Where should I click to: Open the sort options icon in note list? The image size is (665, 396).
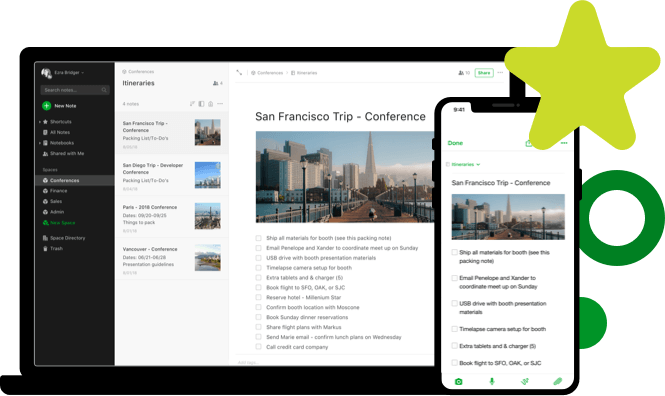(192, 104)
